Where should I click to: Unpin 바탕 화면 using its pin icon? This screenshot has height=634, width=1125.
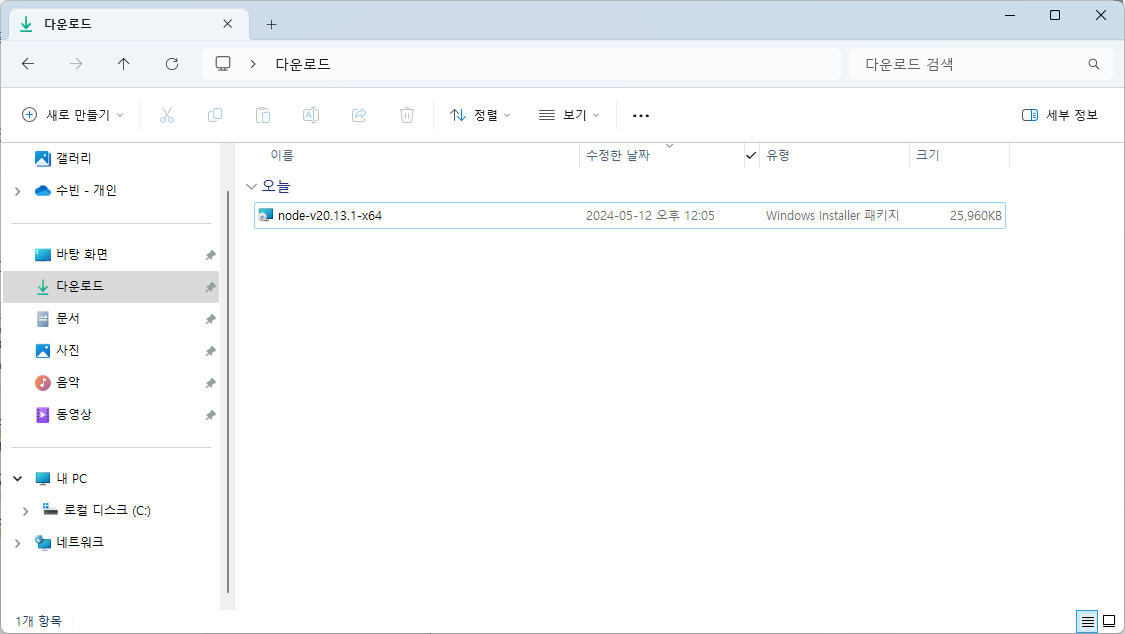click(x=210, y=255)
